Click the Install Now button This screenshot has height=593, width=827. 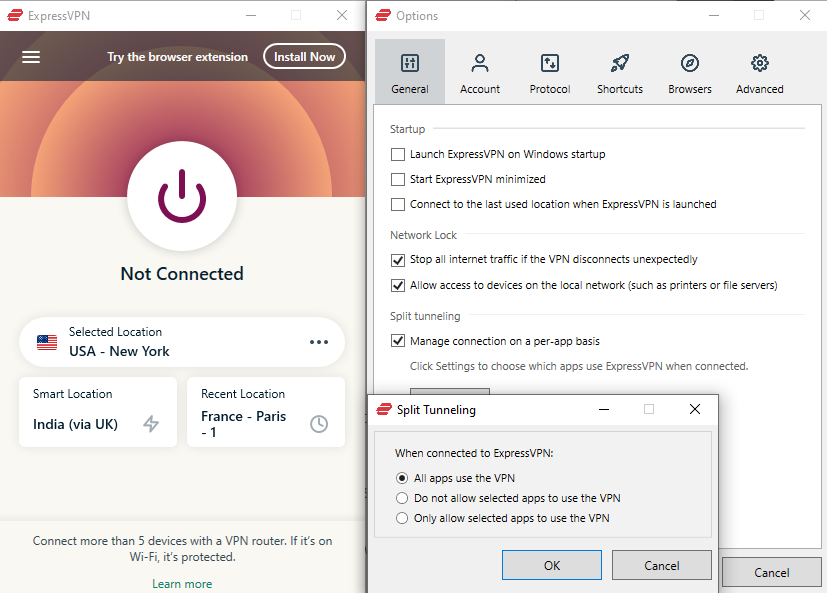click(304, 57)
